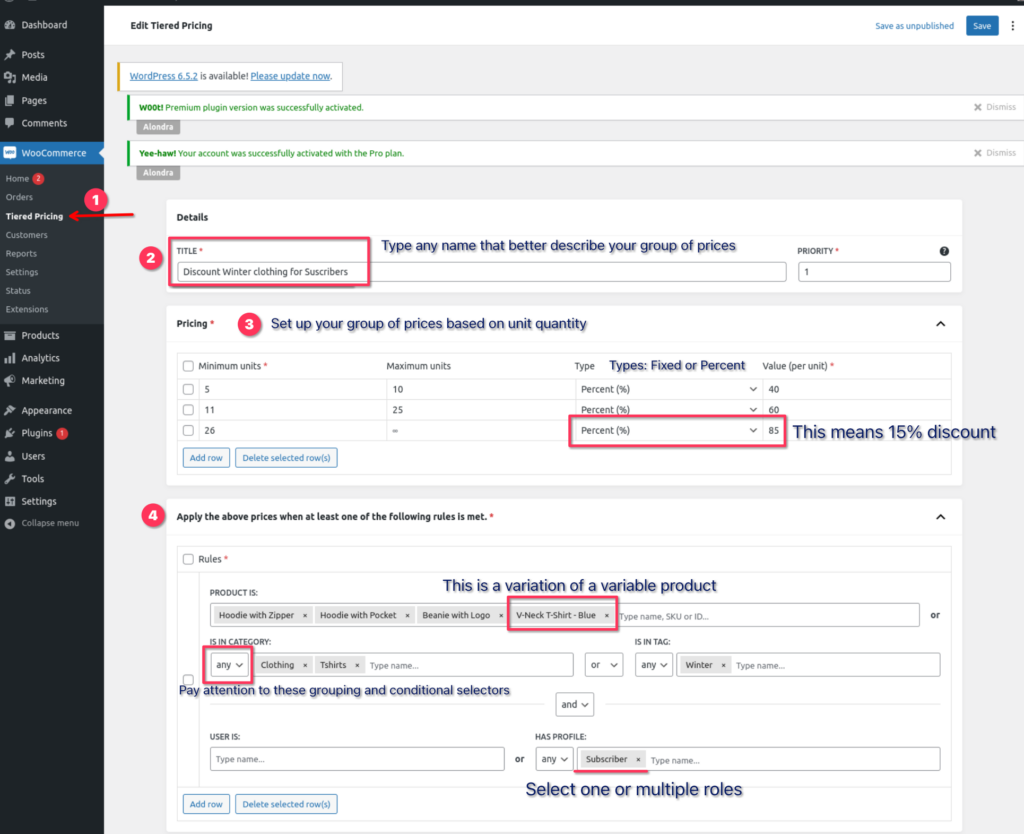Viewport: 1024px width, 834px height.
Task: Check the pricing row with minimum 26
Action: (188, 430)
